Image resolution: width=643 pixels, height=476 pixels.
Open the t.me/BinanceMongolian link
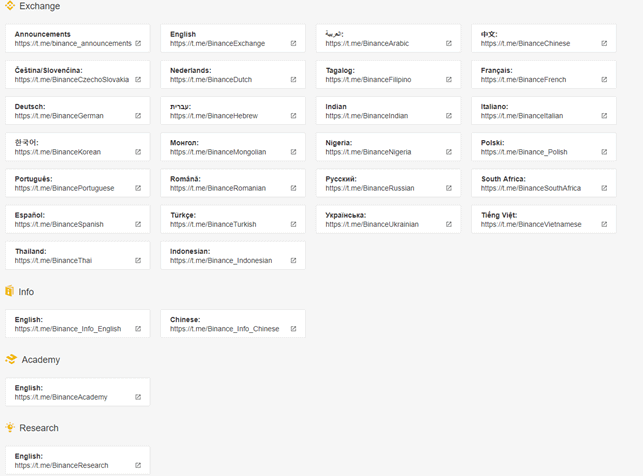218,152
